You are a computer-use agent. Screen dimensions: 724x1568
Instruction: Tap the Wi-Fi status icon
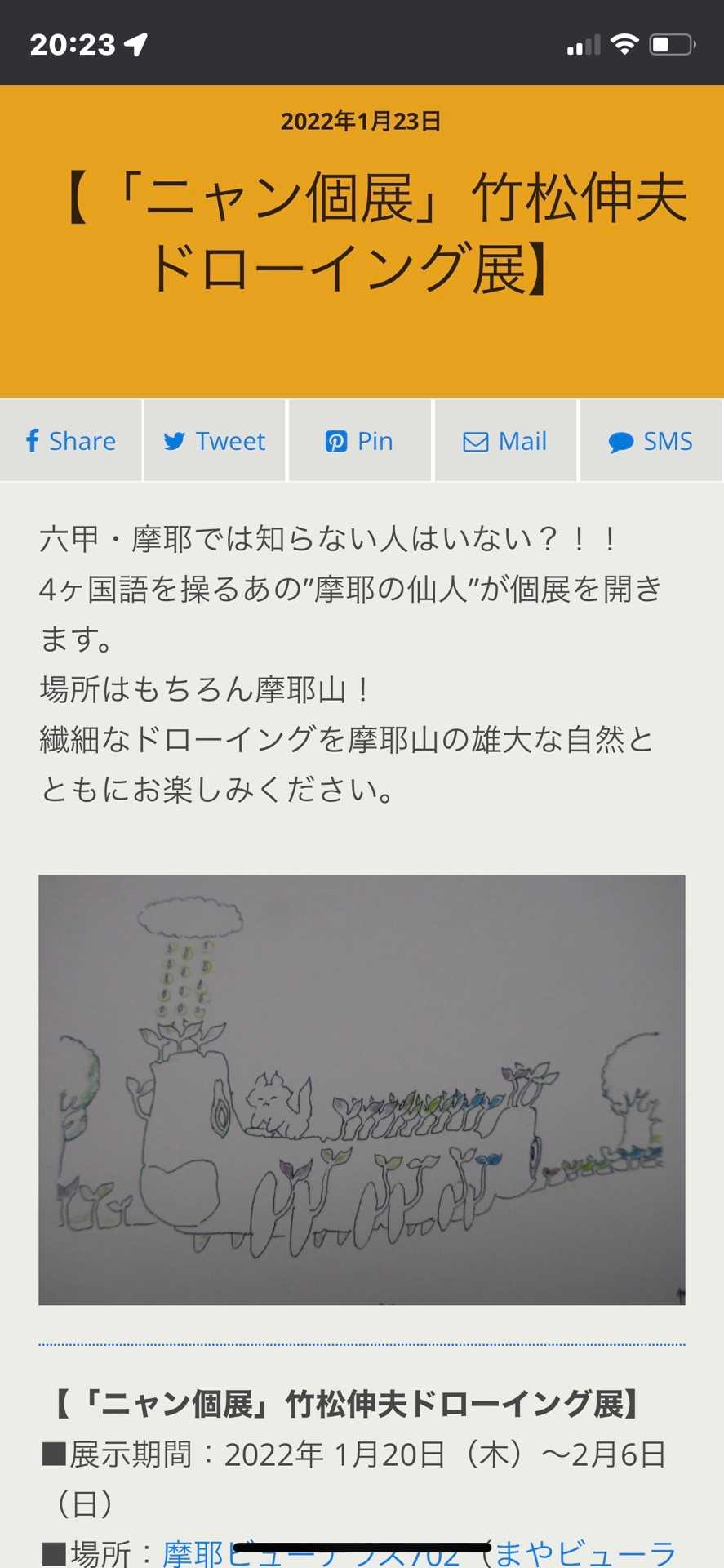tap(624, 44)
